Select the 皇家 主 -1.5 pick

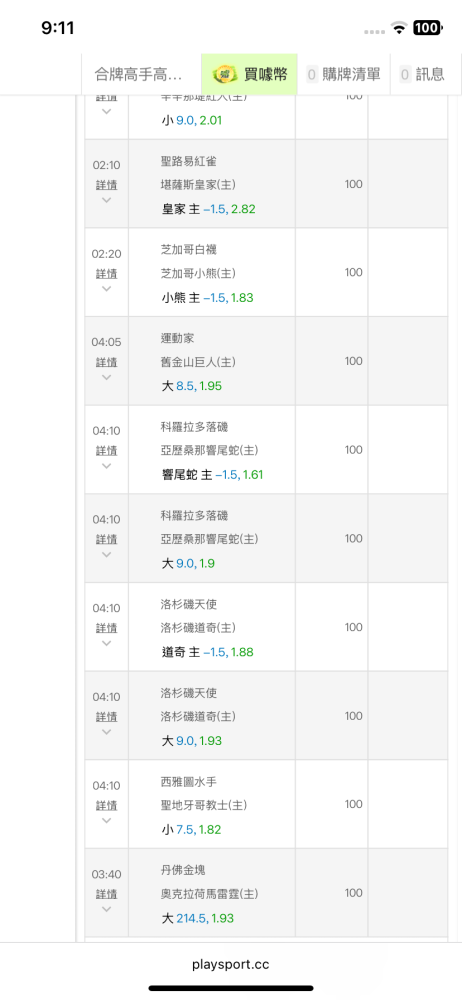(x=208, y=209)
